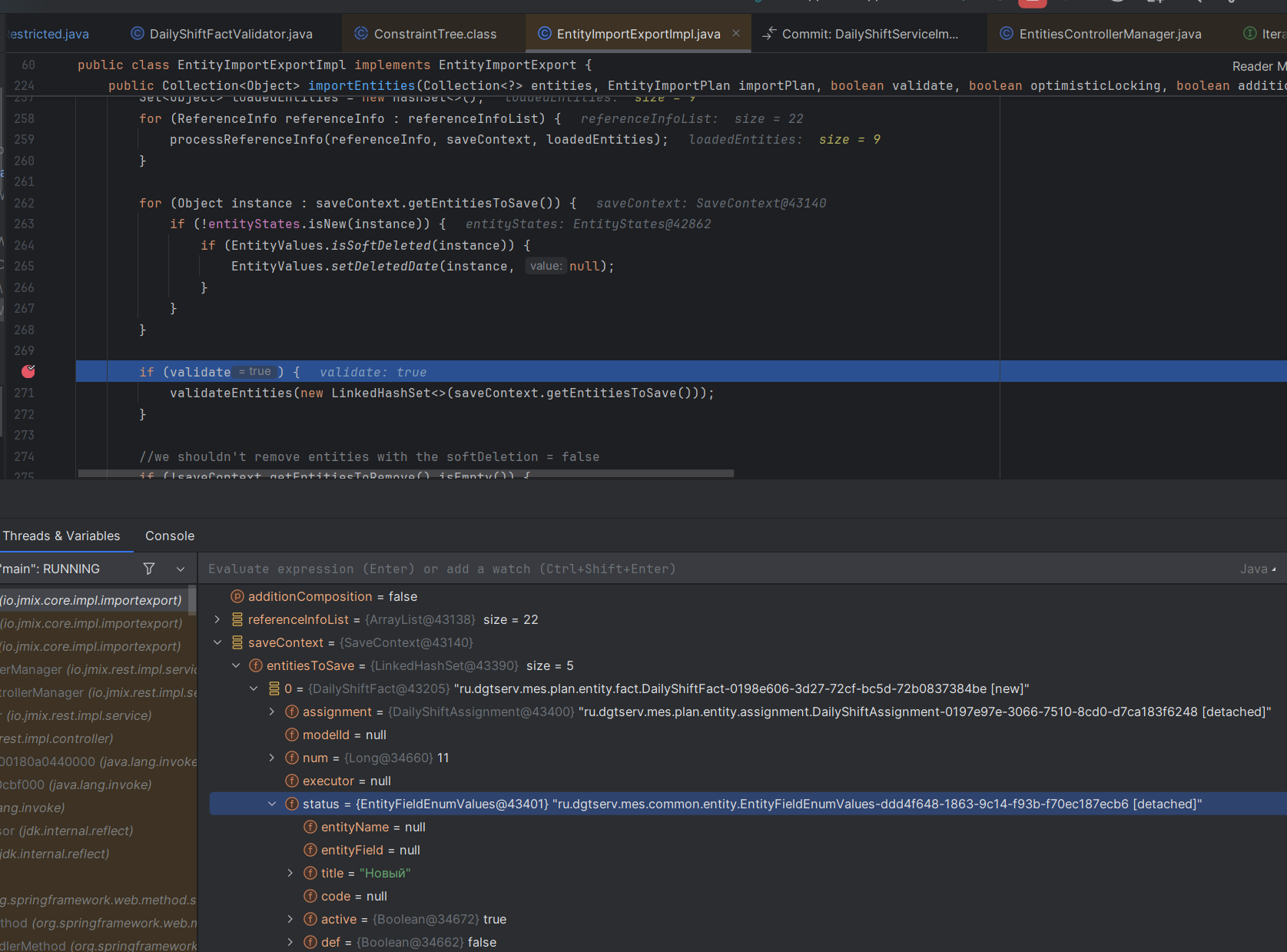
Task: Click referenceInfoList list type icon
Action: click(x=237, y=619)
